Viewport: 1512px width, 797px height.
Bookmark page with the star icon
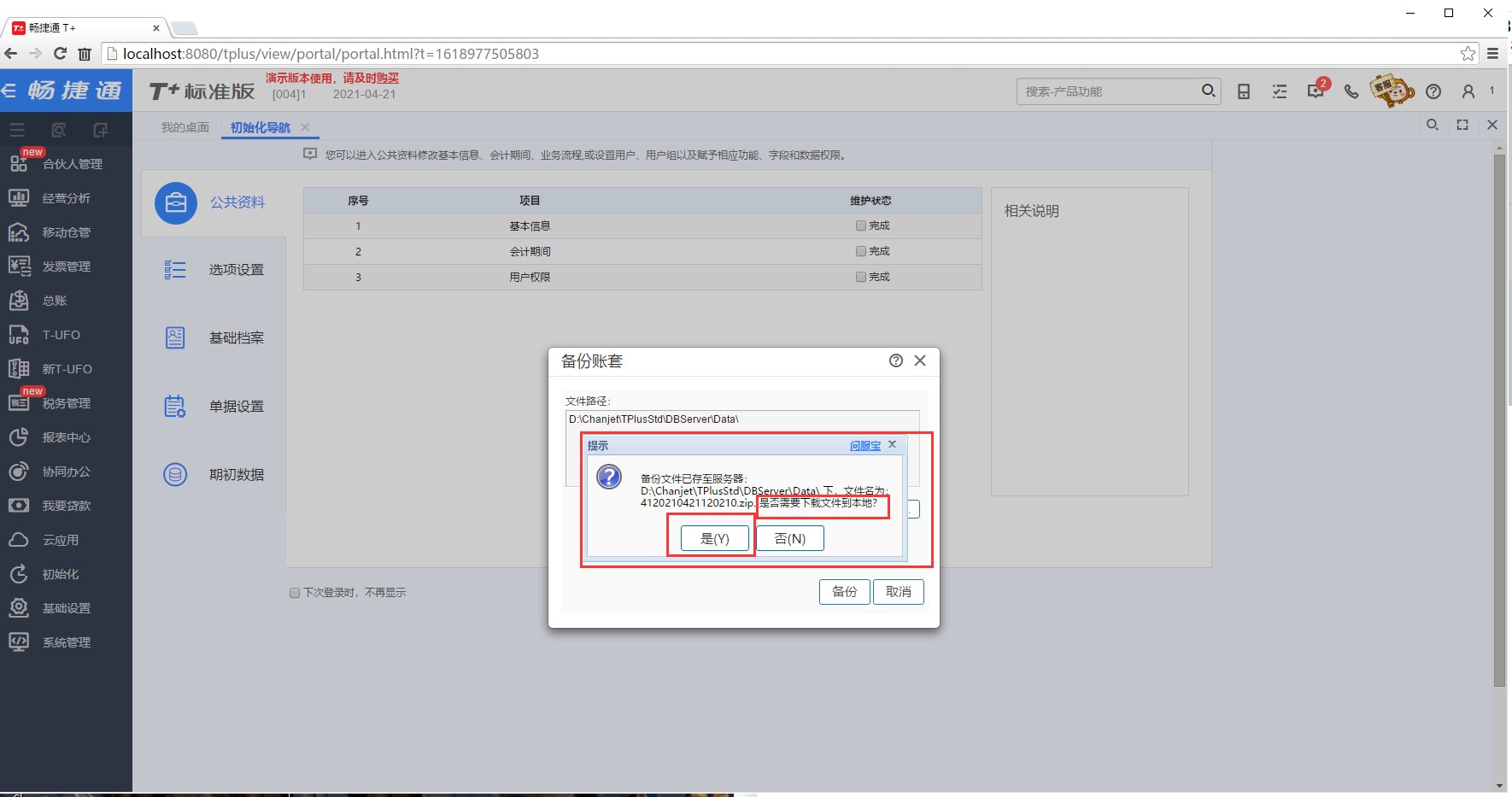pyautogui.click(x=1468, y=54)
